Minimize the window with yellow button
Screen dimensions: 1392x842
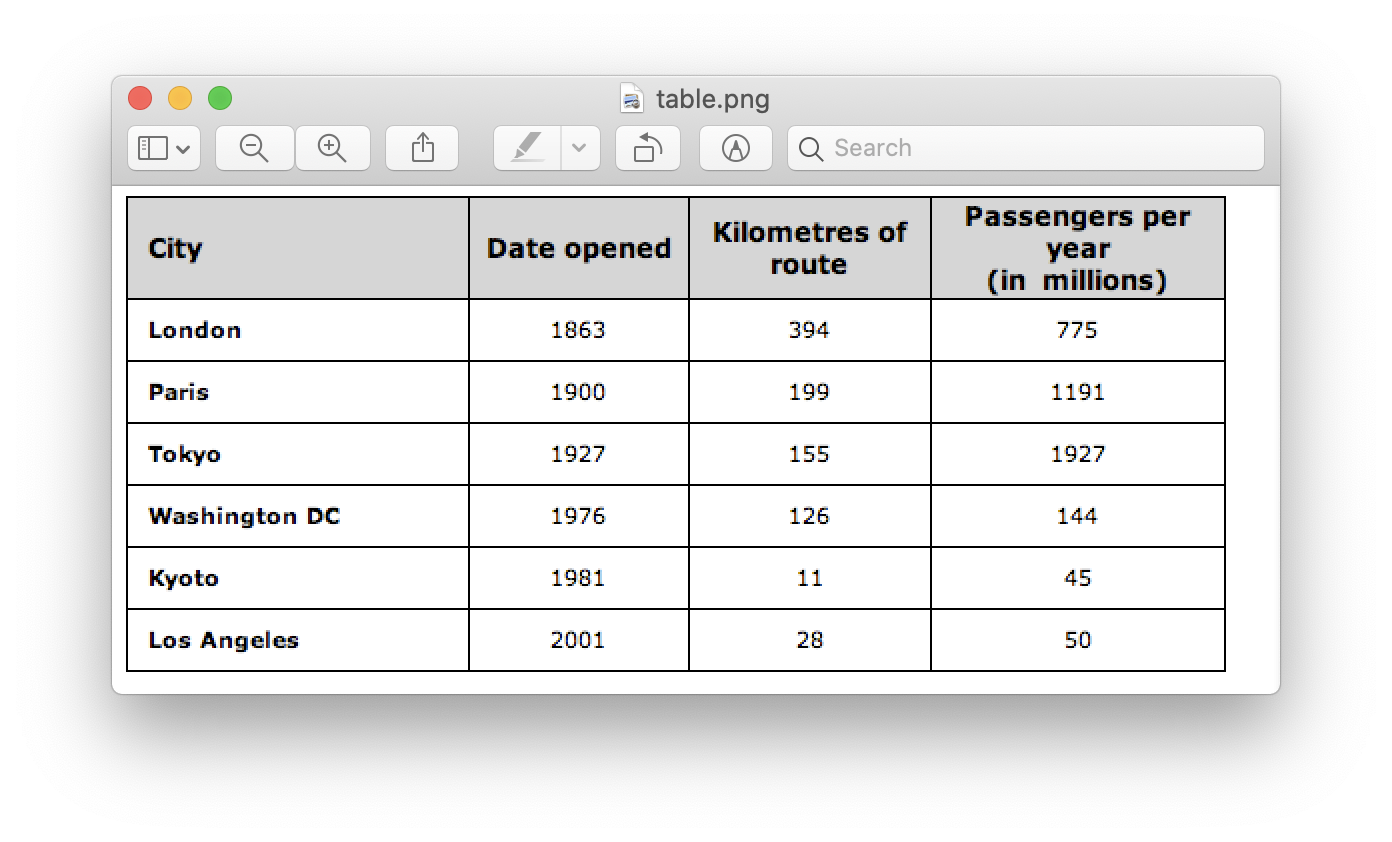(180, 98)
